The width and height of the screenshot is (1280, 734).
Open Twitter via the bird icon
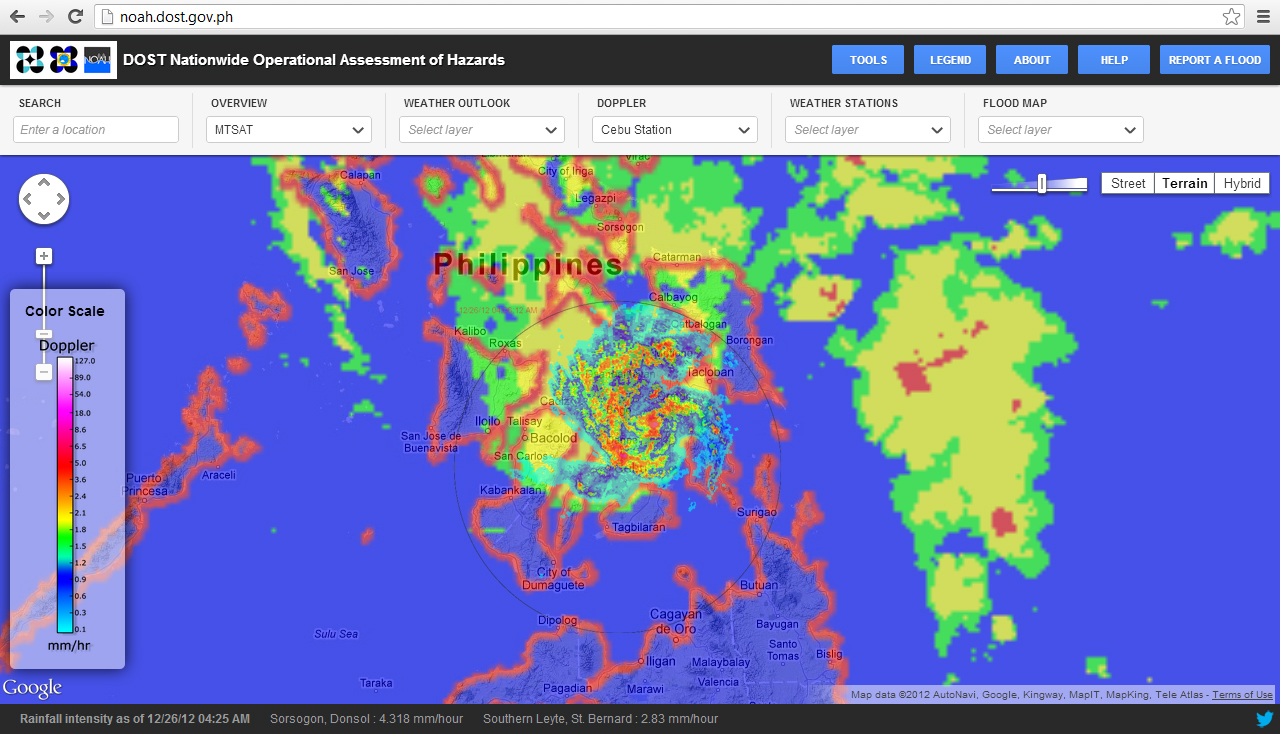(1264, 718)
